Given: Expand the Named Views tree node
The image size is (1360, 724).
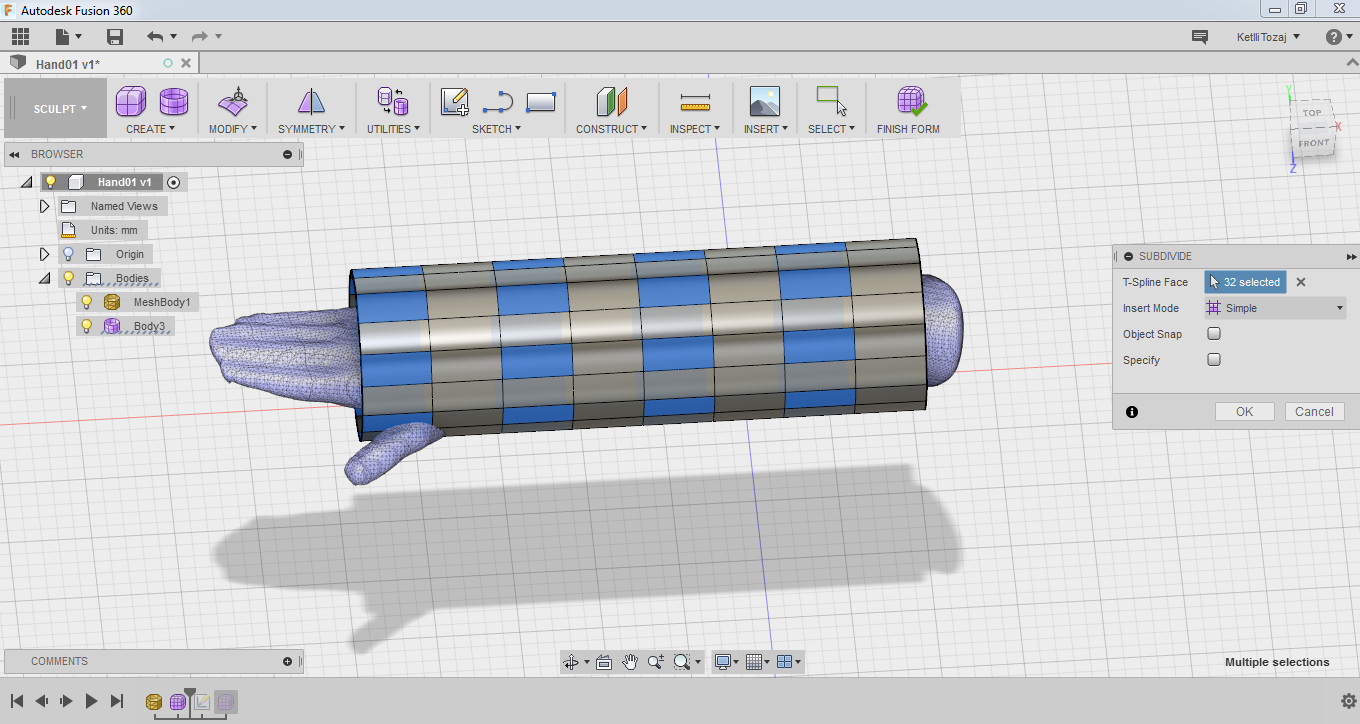Looking at the screenshot, I should pos(44,206).
